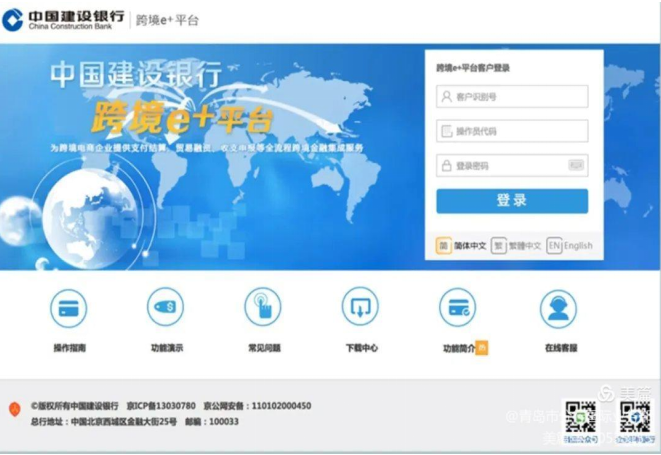
Task: Click the 繁 language badge icon
Action: (498, 245)
